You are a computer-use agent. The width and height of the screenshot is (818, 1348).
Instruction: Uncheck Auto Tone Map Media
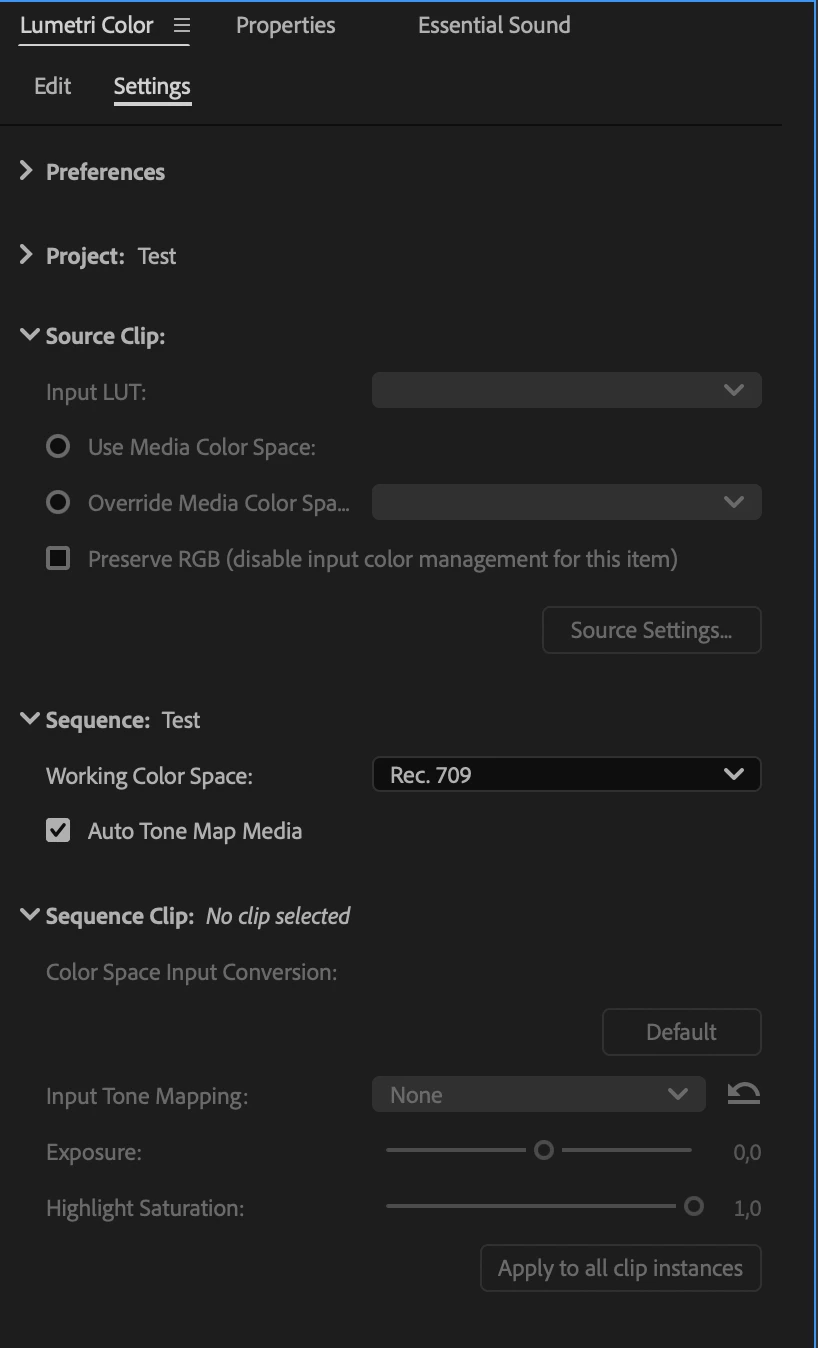[58, 831]
